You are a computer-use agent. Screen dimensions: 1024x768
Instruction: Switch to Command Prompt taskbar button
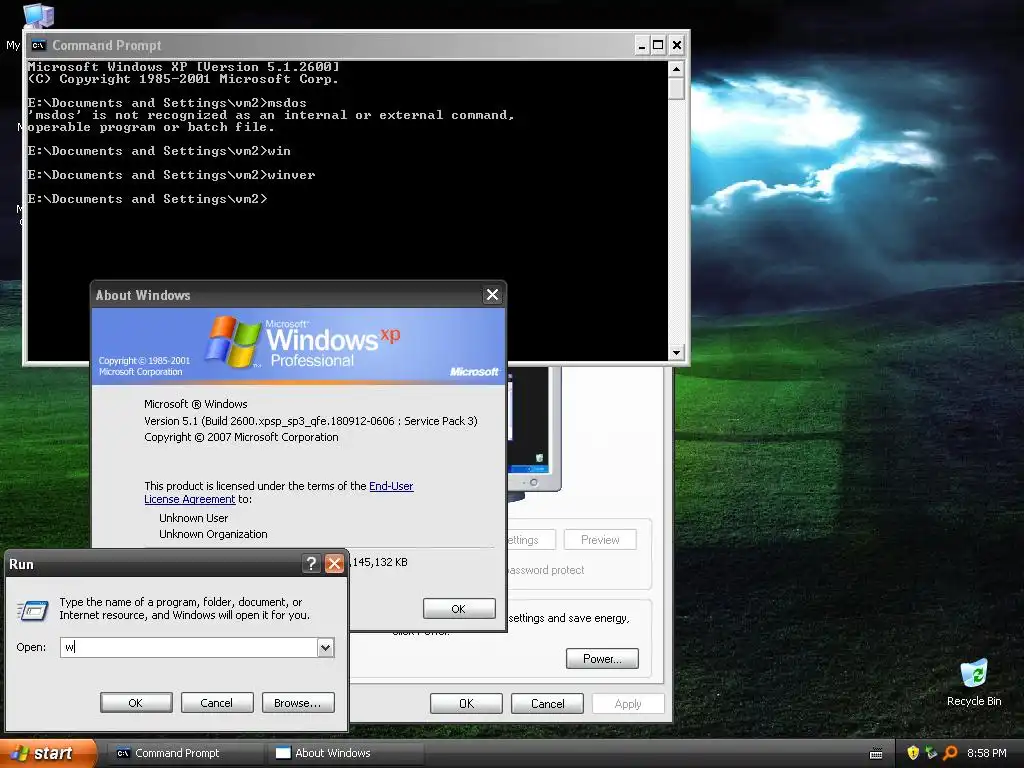pyautogui.click(x=183, y=753)
